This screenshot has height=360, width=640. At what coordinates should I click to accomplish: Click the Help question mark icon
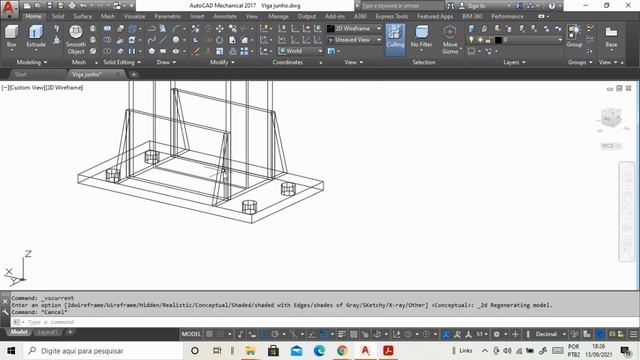552,6
